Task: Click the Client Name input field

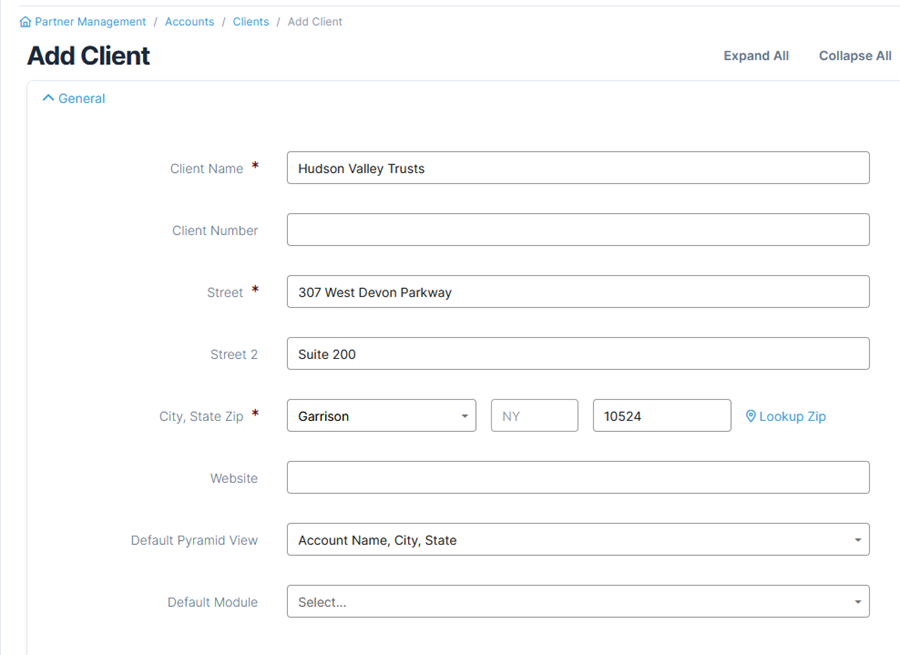Action: (578, 168)
